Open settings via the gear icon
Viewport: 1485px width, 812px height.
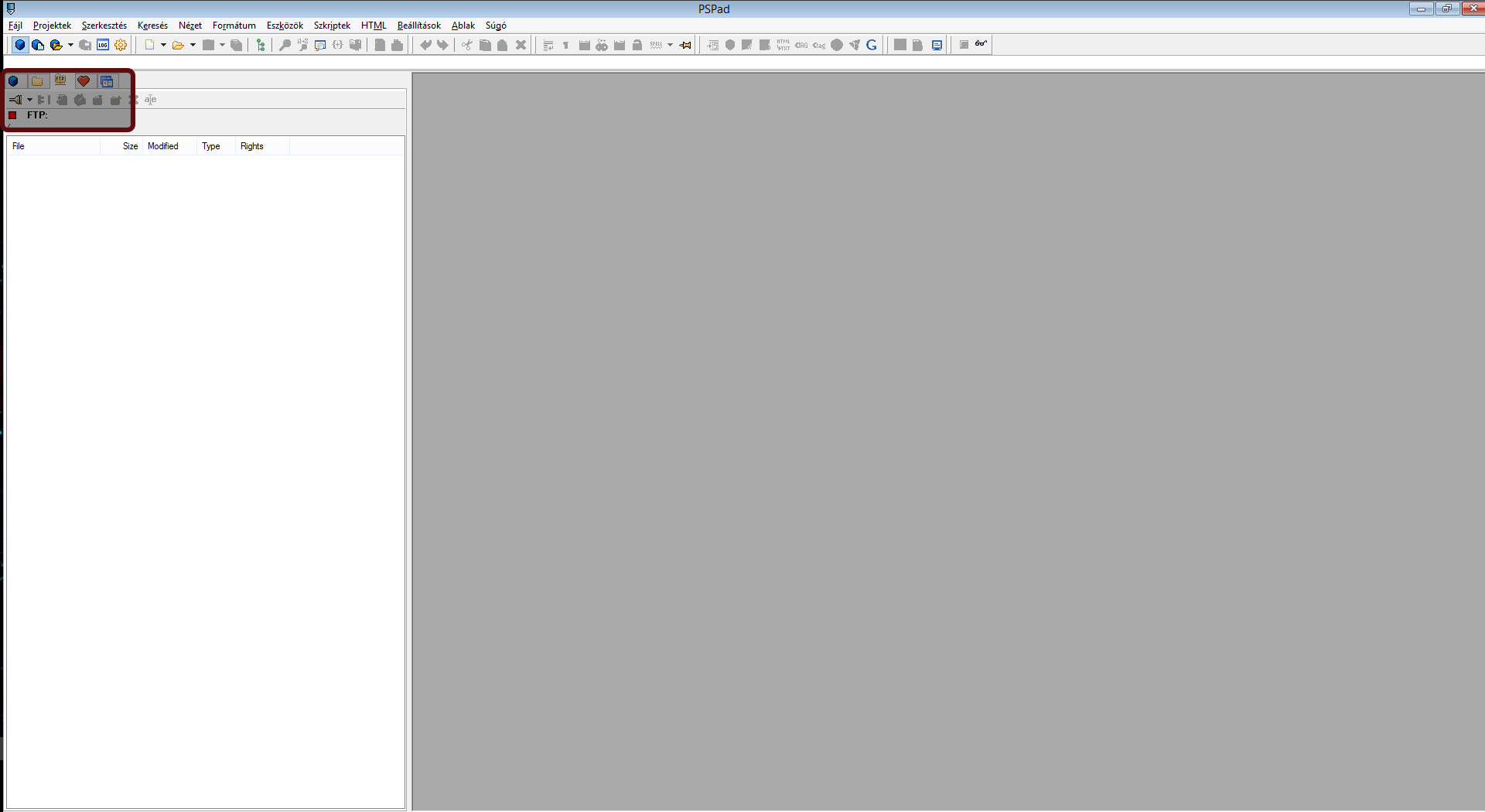(121, 45)
